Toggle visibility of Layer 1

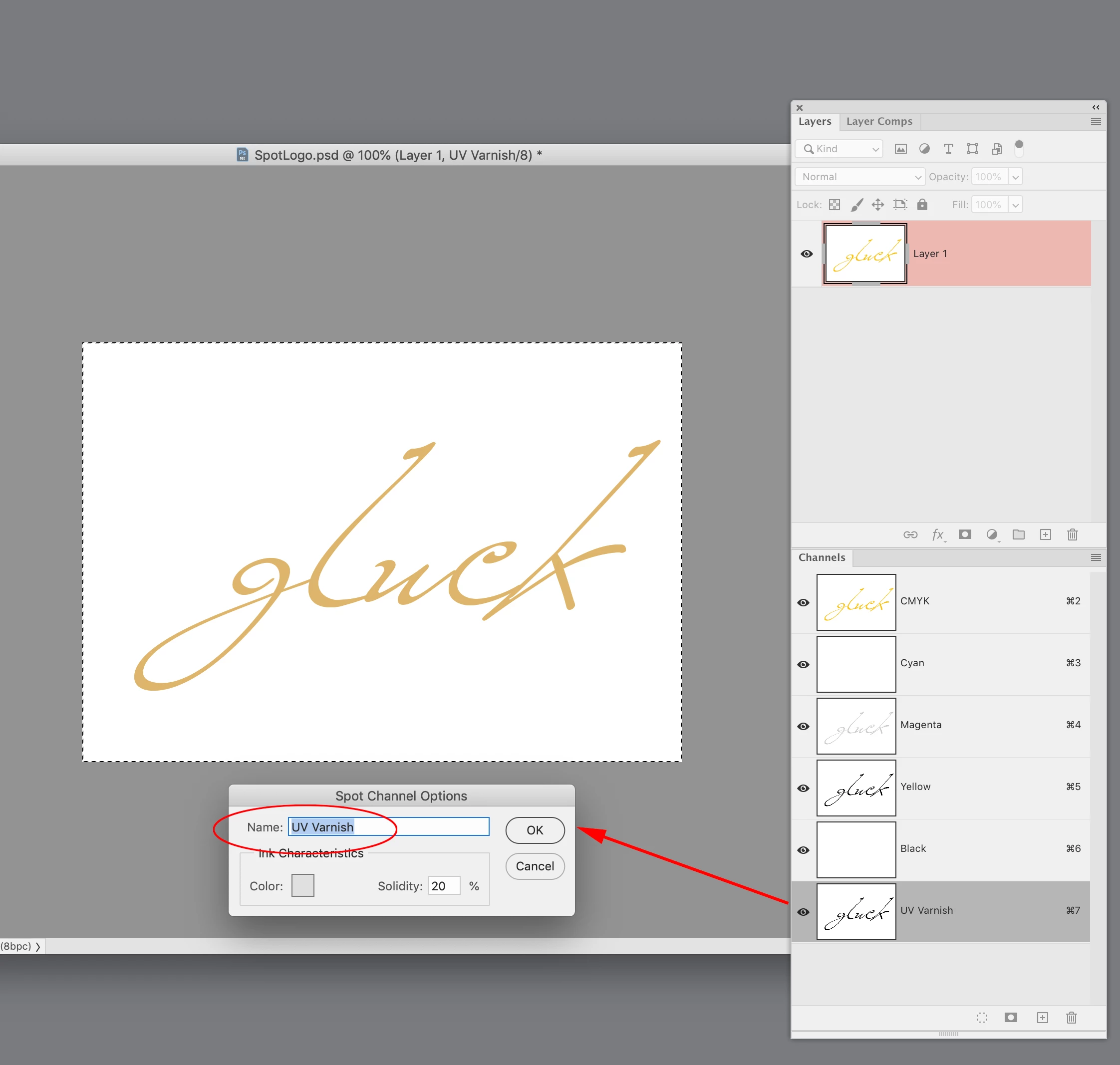coord(807,254)
